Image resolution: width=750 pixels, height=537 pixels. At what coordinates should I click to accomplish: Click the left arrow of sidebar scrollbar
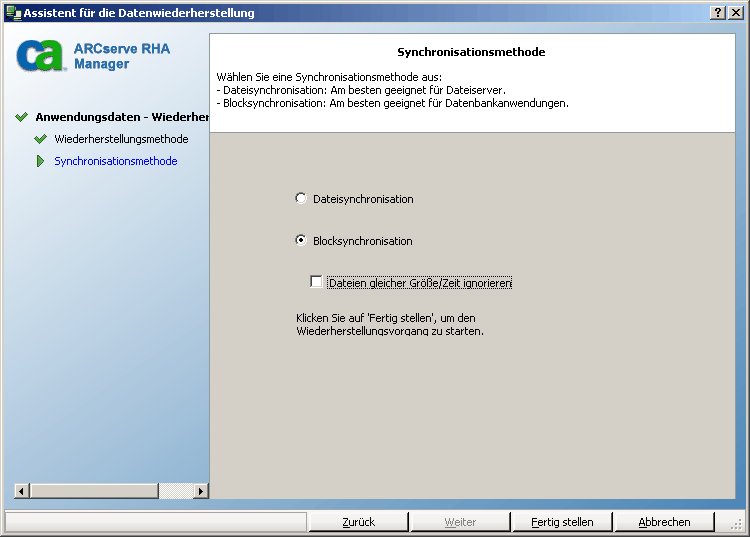click(x=22, y=491)
